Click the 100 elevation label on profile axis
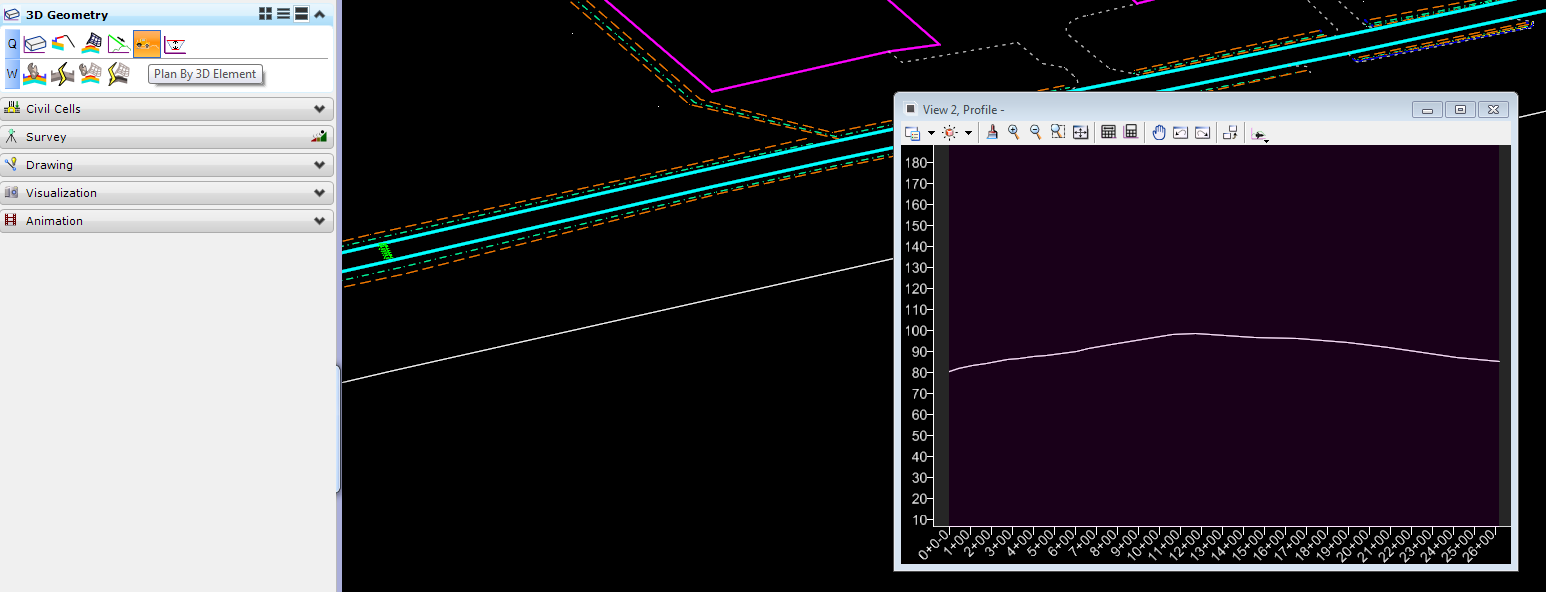Viewport: 1546px width, 592px height. tap(915, 331)
